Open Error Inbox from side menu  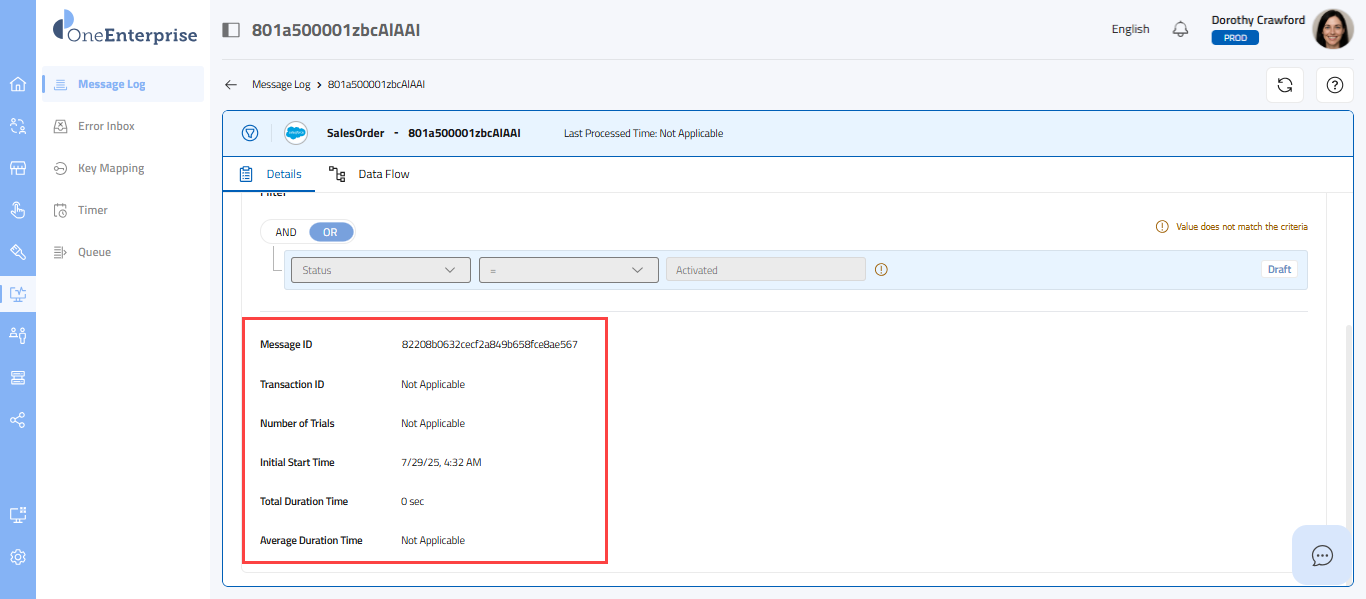[106, 126]
